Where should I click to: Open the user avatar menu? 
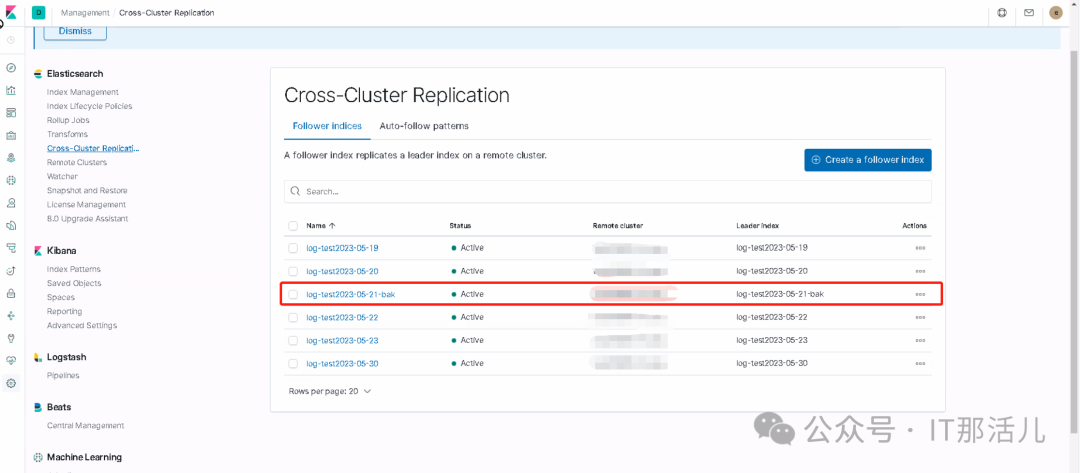tap(1056, 12)
